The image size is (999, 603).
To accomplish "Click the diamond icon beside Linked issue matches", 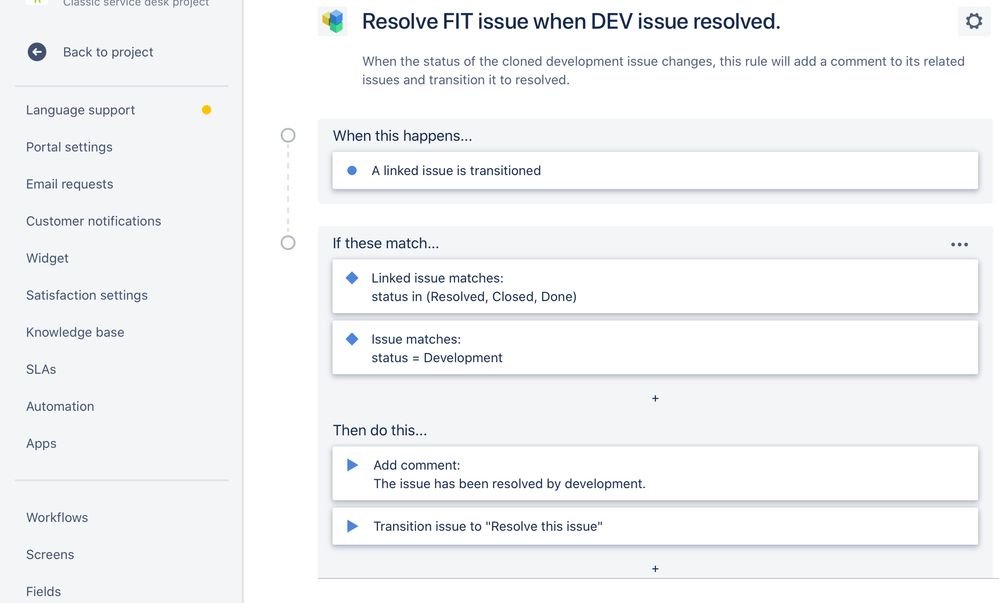I will coord(352,278).
